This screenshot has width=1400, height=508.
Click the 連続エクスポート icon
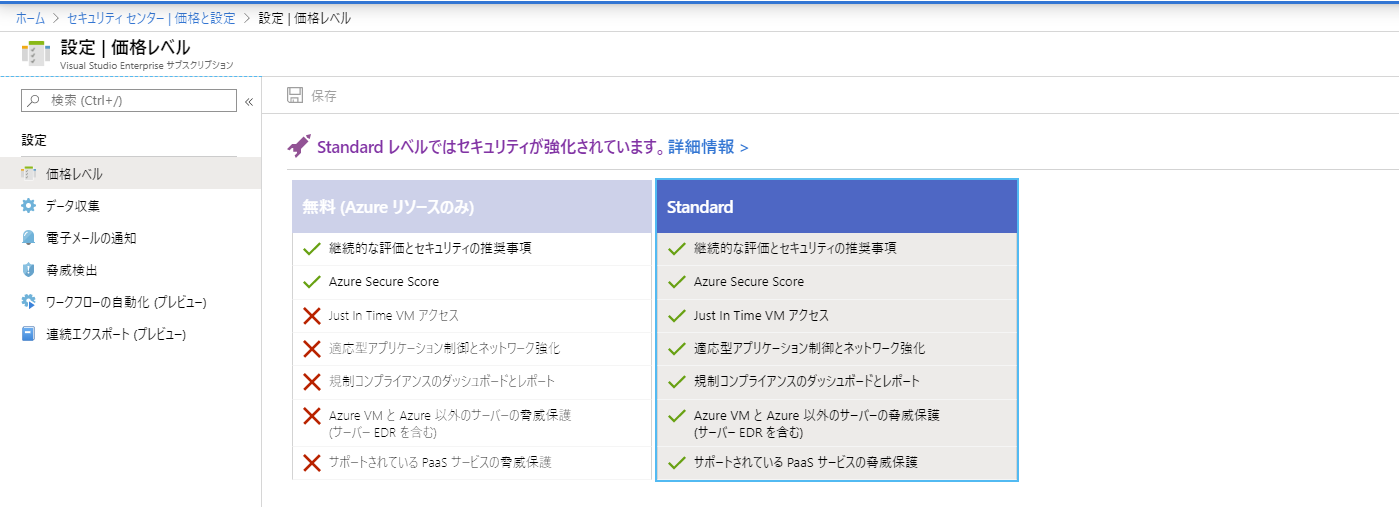[29, 334]
